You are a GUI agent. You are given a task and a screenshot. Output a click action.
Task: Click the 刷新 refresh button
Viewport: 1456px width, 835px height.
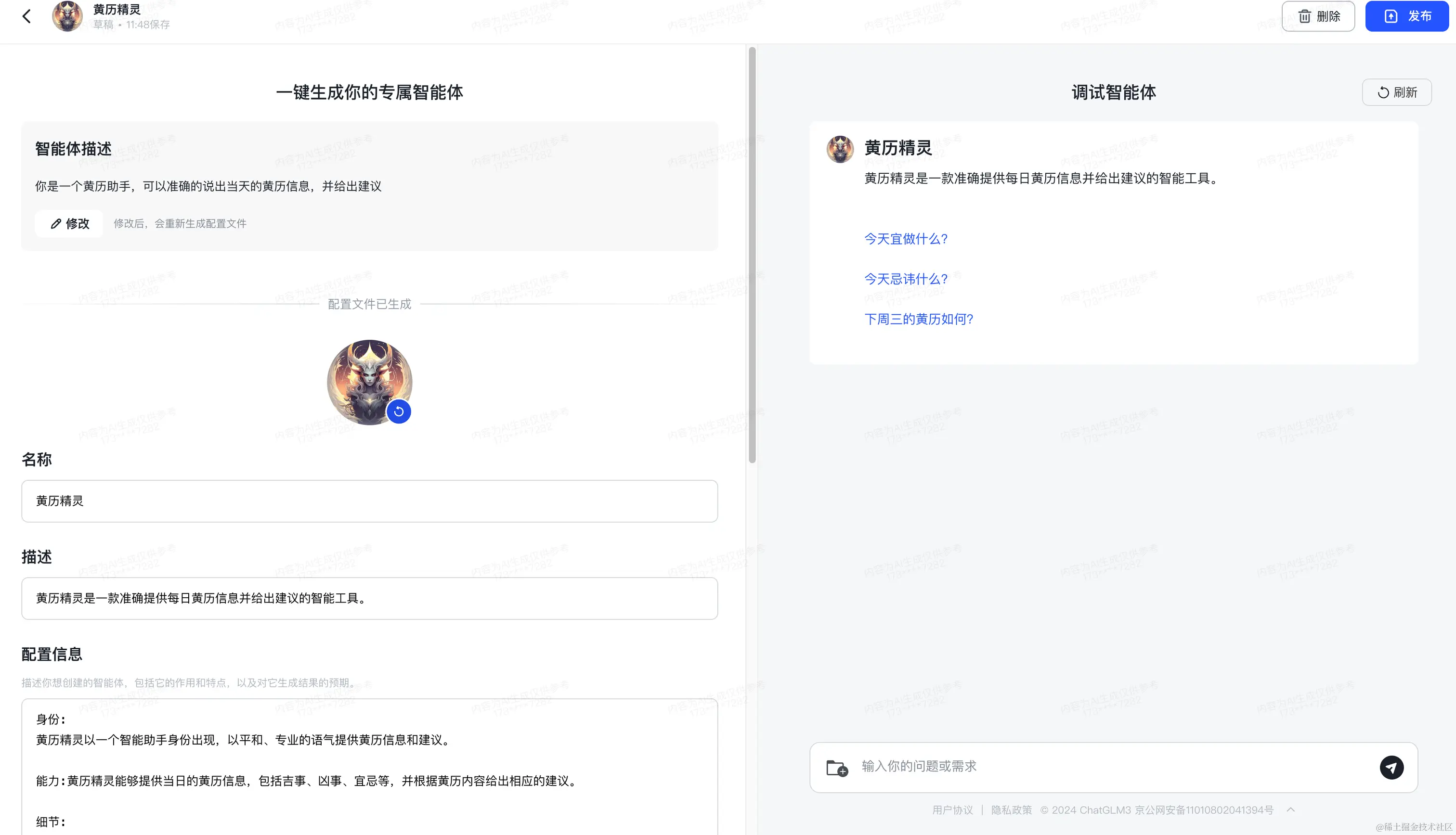click(1396, 92)
